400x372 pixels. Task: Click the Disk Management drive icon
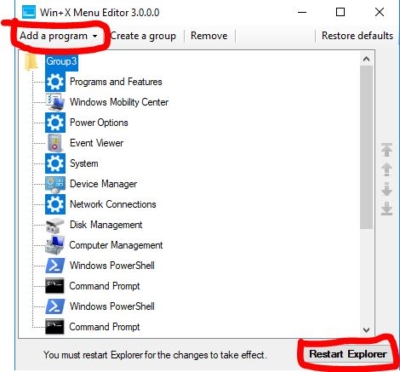(55, 225)
